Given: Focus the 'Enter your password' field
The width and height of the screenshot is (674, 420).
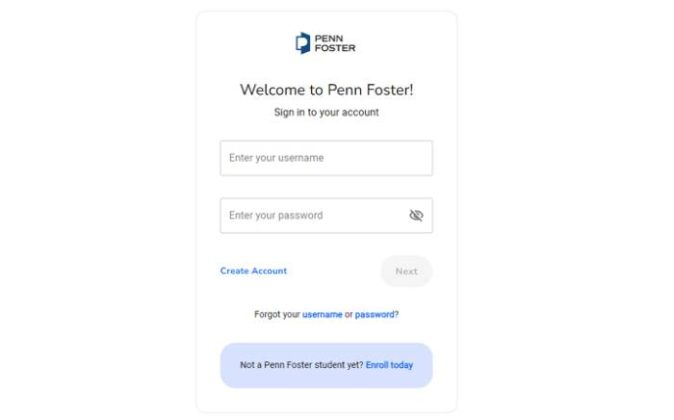Looking at the screenshot, I should pyautogui.click(x=310, y=215).
